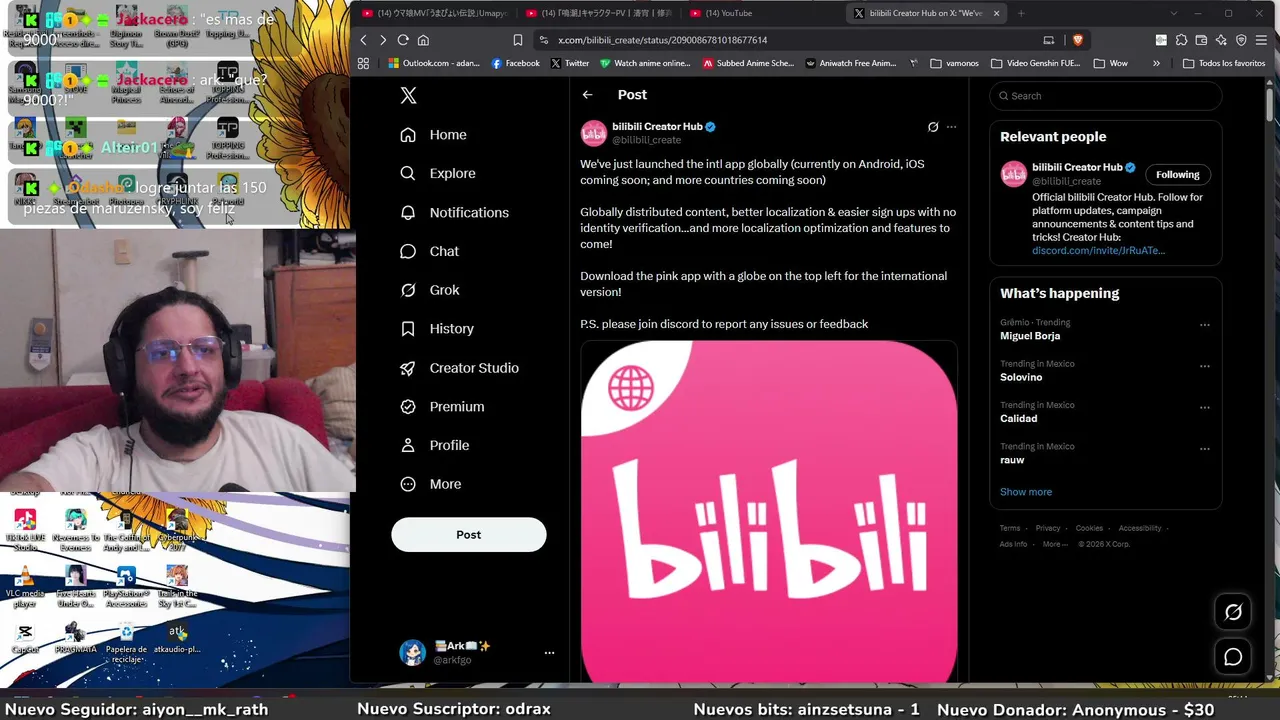Open the post's three-dot more menu
The image size is (1280, 720).
click(x=951, y=127)
